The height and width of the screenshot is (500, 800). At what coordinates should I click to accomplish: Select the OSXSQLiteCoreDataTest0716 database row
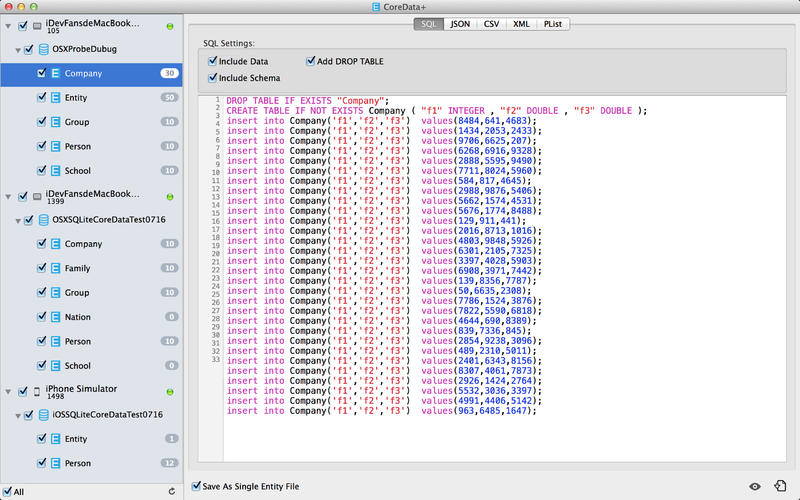pyautogui.click(x=91, y=220)
